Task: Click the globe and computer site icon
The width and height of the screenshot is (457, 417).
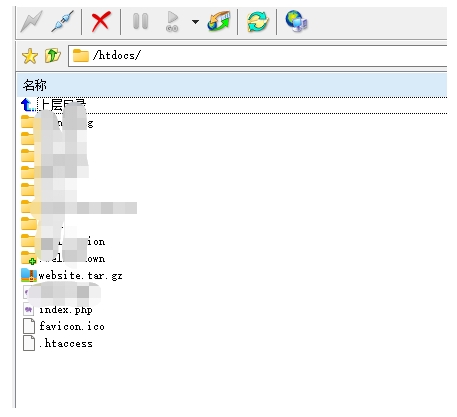Action: [296, 22]
